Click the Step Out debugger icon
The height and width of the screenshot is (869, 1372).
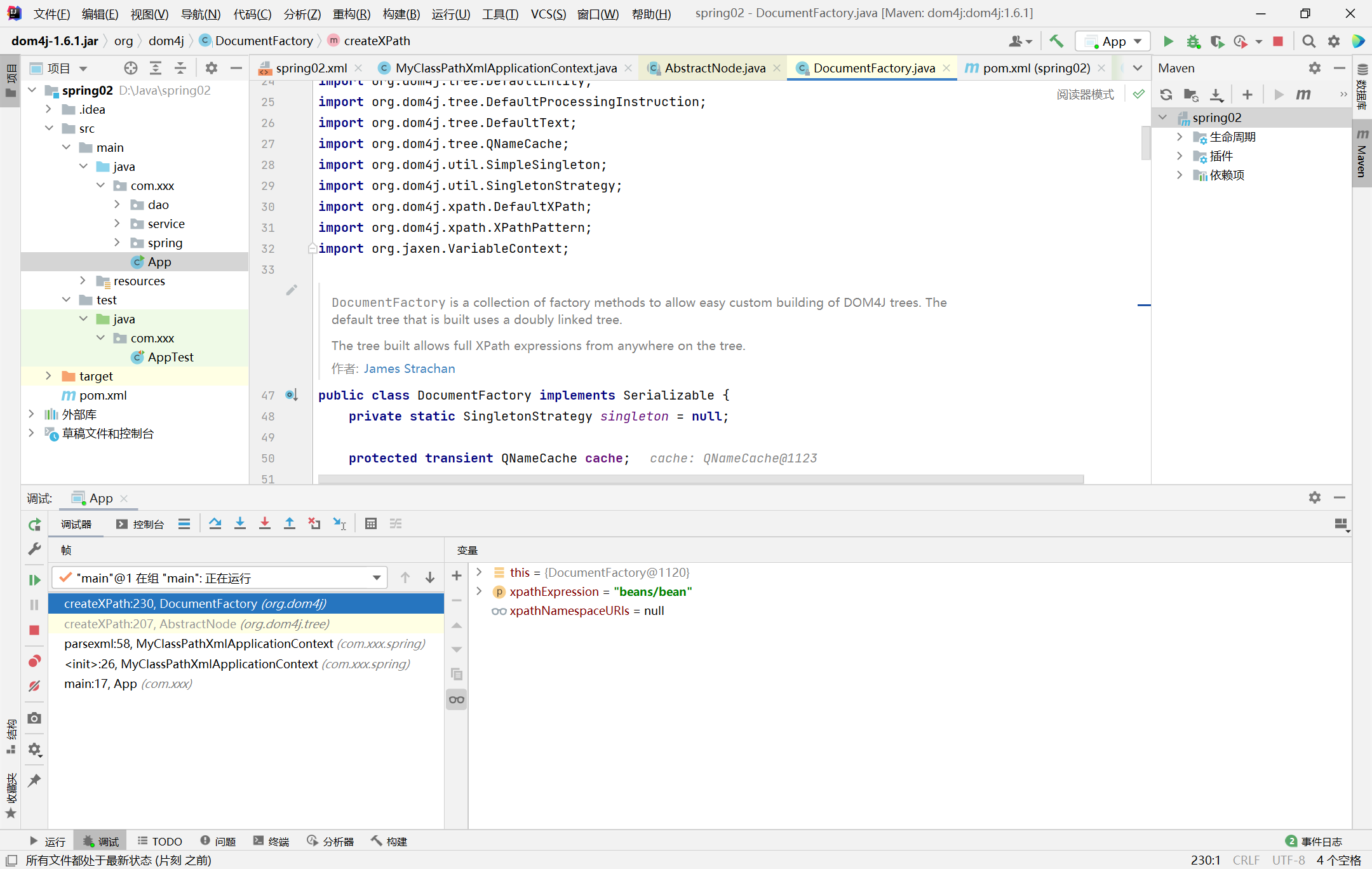coord(290,523)
